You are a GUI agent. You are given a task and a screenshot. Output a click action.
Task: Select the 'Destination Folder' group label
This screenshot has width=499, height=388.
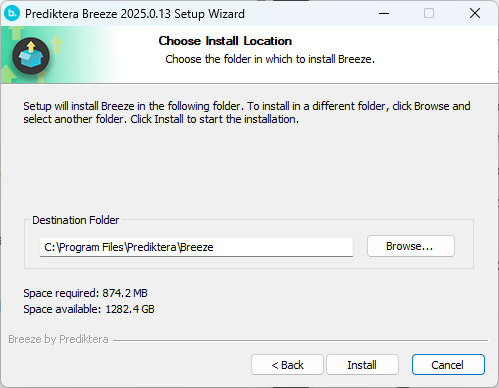[x=76, y=220]
